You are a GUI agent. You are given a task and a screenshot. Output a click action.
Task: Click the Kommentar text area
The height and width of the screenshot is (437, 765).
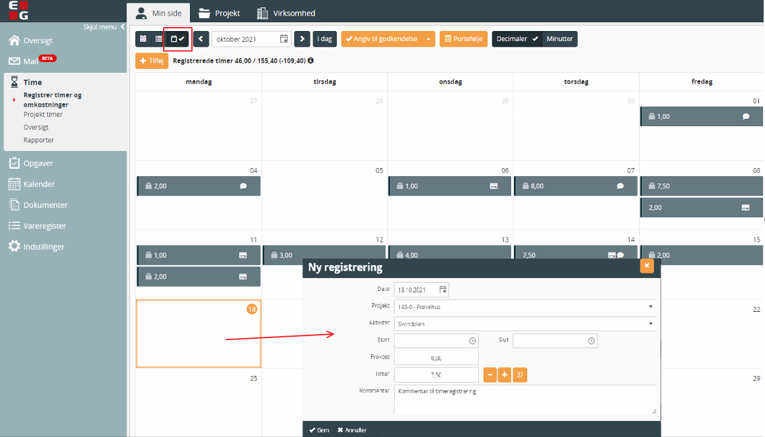pyautogui.click(x=525, y=398)
